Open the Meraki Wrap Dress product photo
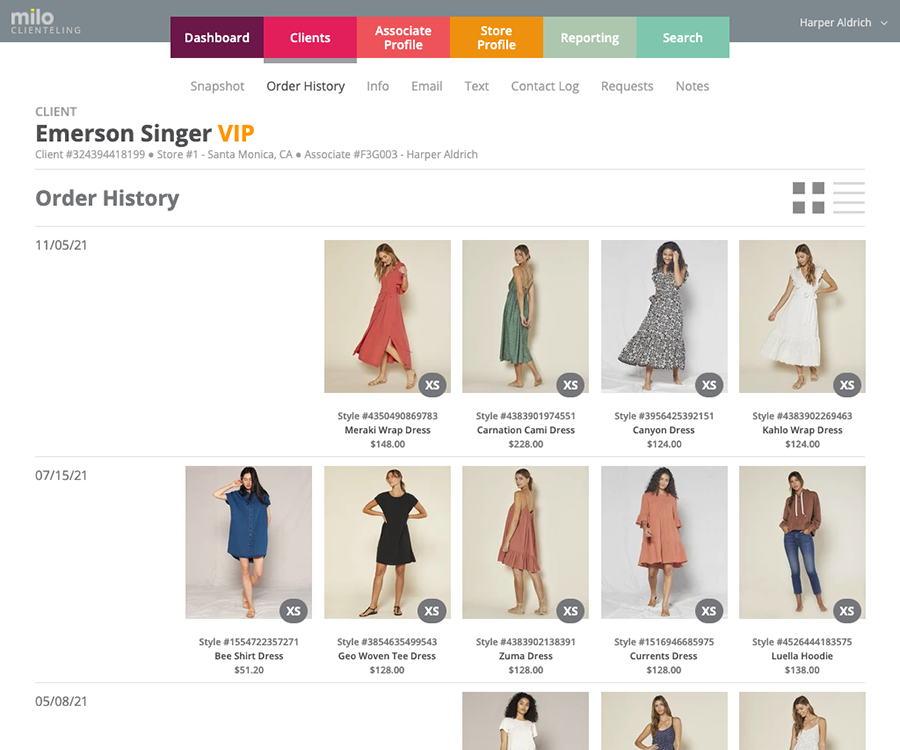Image resolution: width=900 pixels, height=750 pixels. [387, 316]
